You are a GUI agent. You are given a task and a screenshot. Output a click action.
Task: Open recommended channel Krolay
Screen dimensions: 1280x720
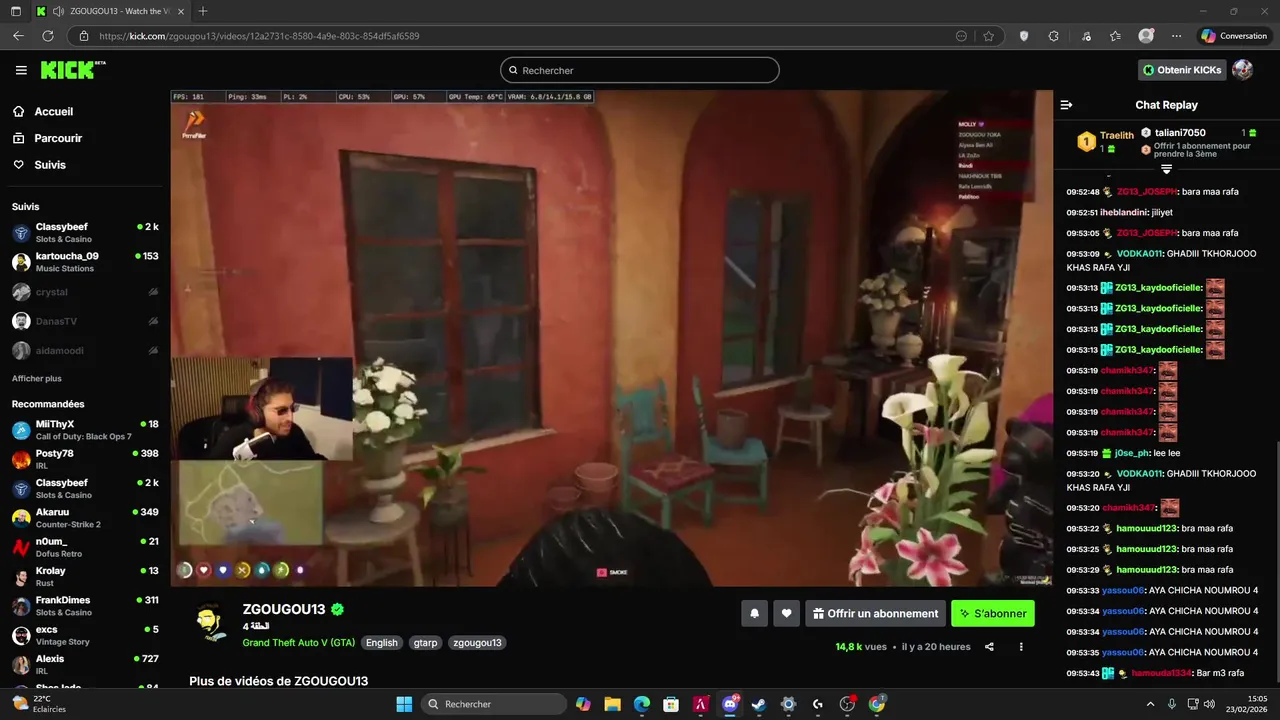(85, 577)
